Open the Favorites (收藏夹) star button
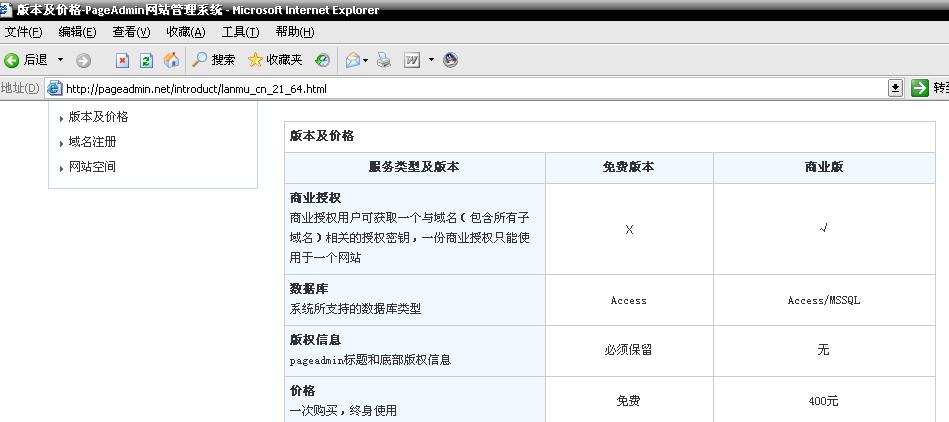 (x=275, y=60)
